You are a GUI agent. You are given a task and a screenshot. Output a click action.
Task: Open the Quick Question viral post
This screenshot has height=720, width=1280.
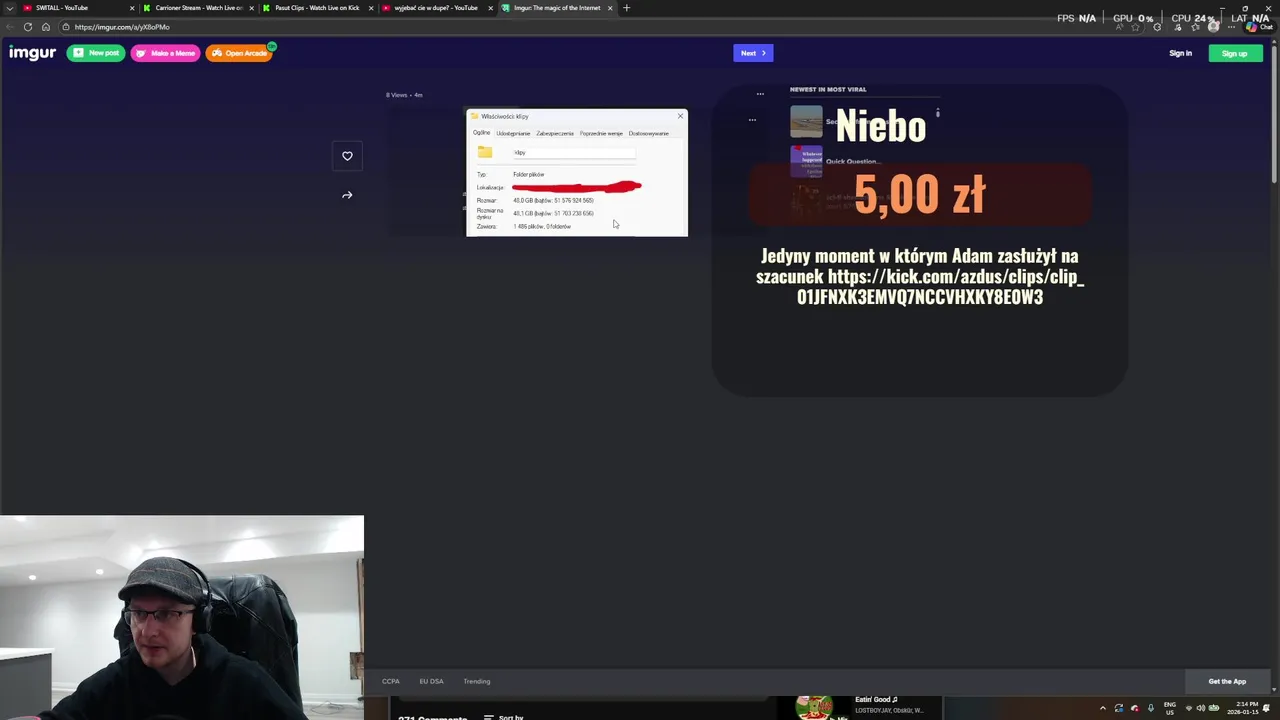coord(852,161)
